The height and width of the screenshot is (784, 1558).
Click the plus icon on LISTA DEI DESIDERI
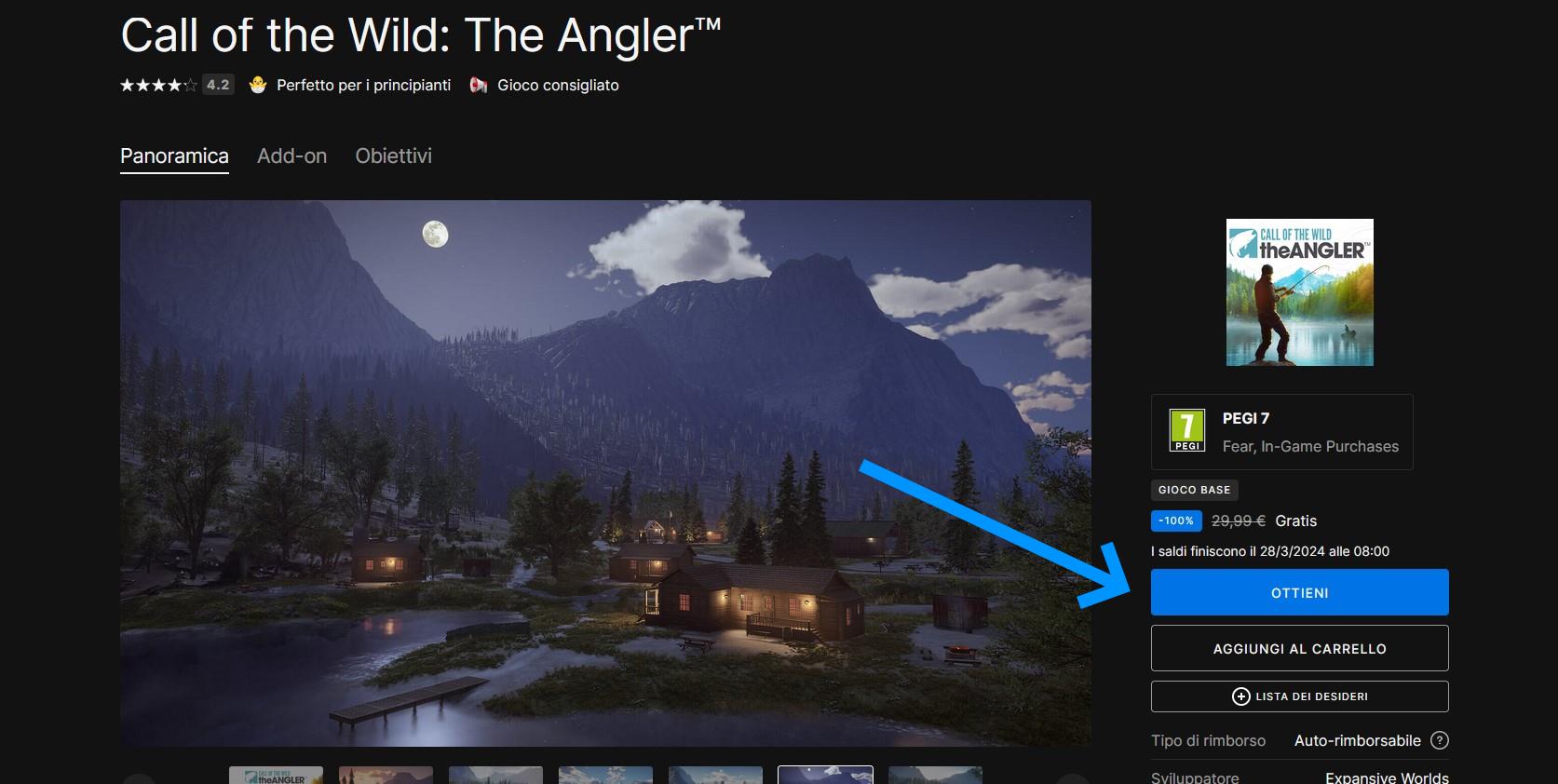tap(1240, 696)
